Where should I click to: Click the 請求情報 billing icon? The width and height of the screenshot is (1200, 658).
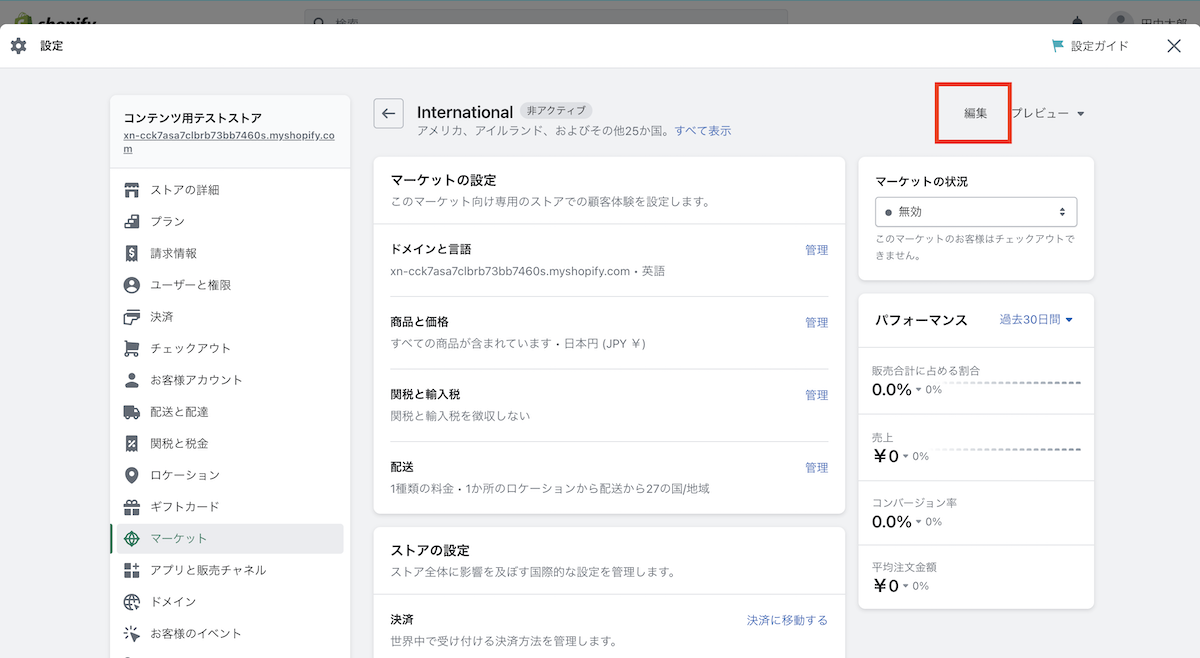point(131,254)
